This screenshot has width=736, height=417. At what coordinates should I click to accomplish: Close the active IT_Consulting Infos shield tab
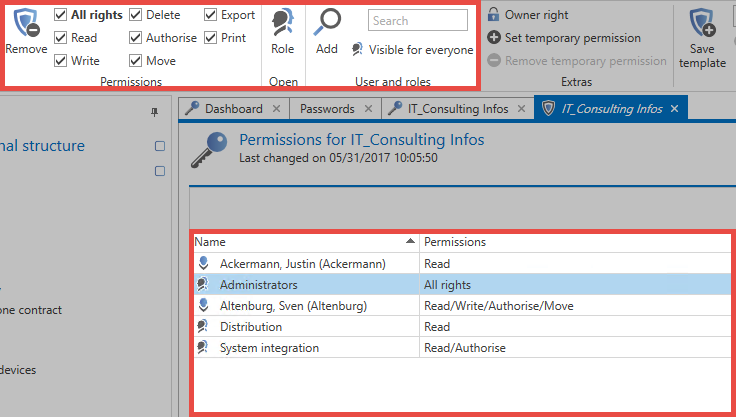point(675,108)
